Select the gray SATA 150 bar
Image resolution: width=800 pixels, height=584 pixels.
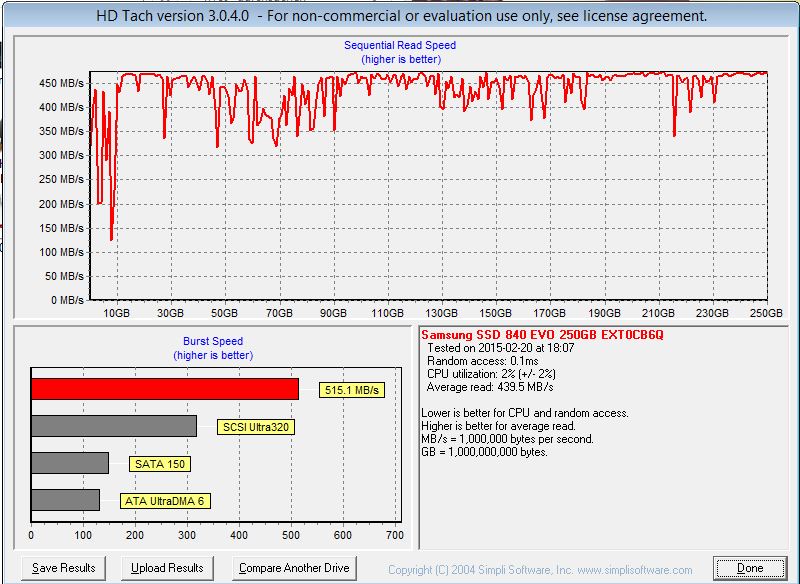coord(70,463)
